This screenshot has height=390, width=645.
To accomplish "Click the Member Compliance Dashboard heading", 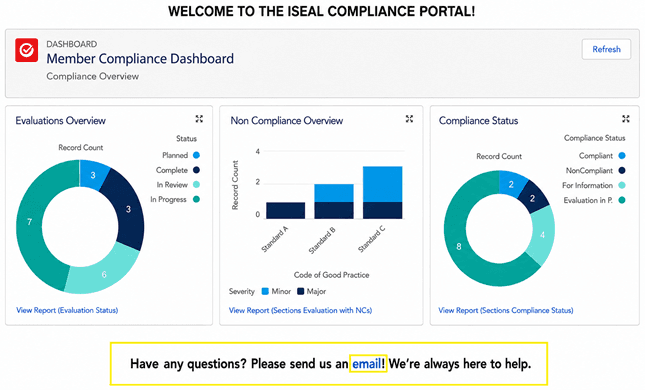I will (140, 58).
